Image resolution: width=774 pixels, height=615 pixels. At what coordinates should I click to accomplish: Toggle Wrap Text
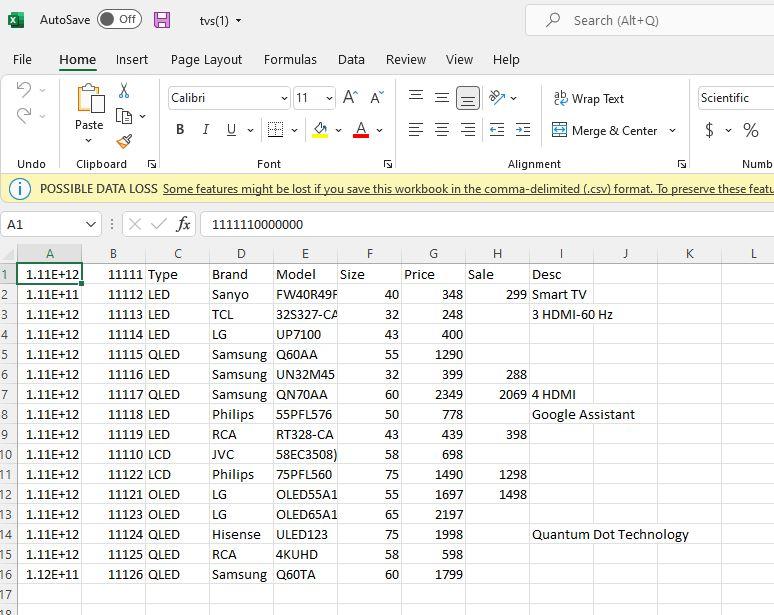[x=588, y=99]
